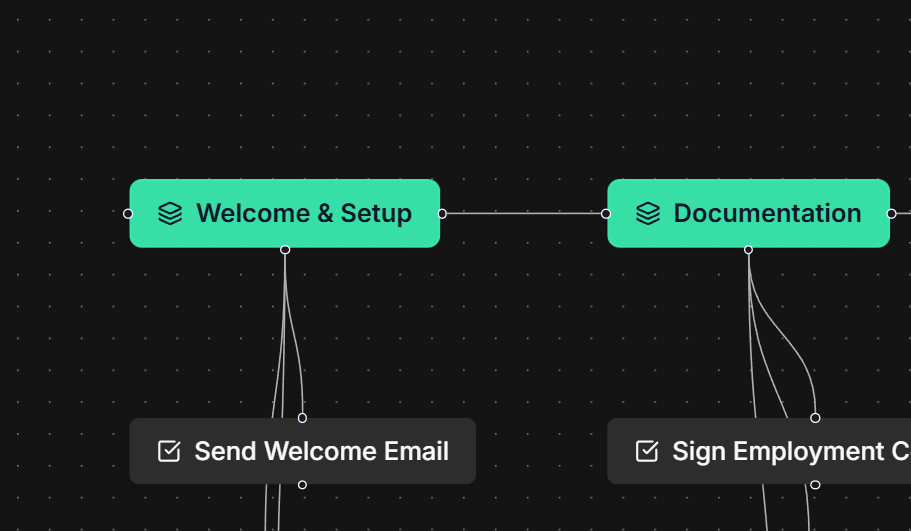Click left connector handle of Welcome & Setup
Screen dimensions: 911x531
coord(128,213)
